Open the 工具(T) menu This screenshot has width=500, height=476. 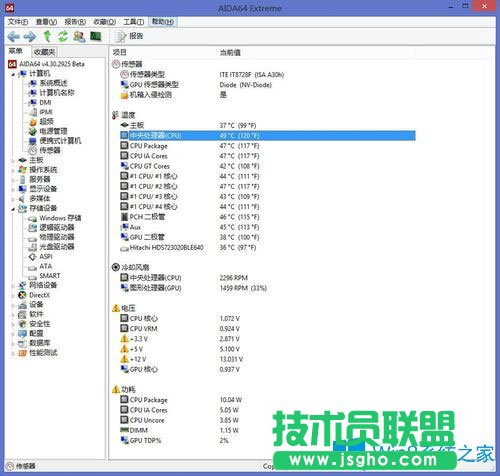click(x=134, y=22)
